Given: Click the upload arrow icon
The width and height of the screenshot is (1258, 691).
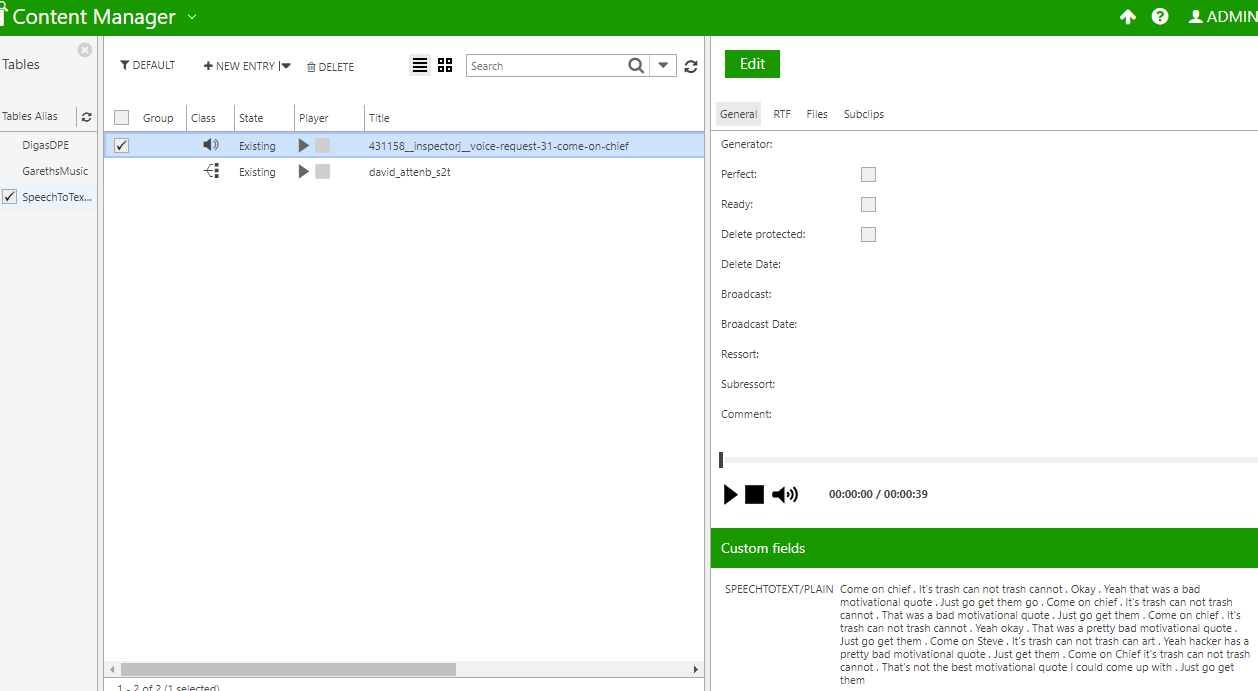Looking at the screenshot, I should [1127, 17].
